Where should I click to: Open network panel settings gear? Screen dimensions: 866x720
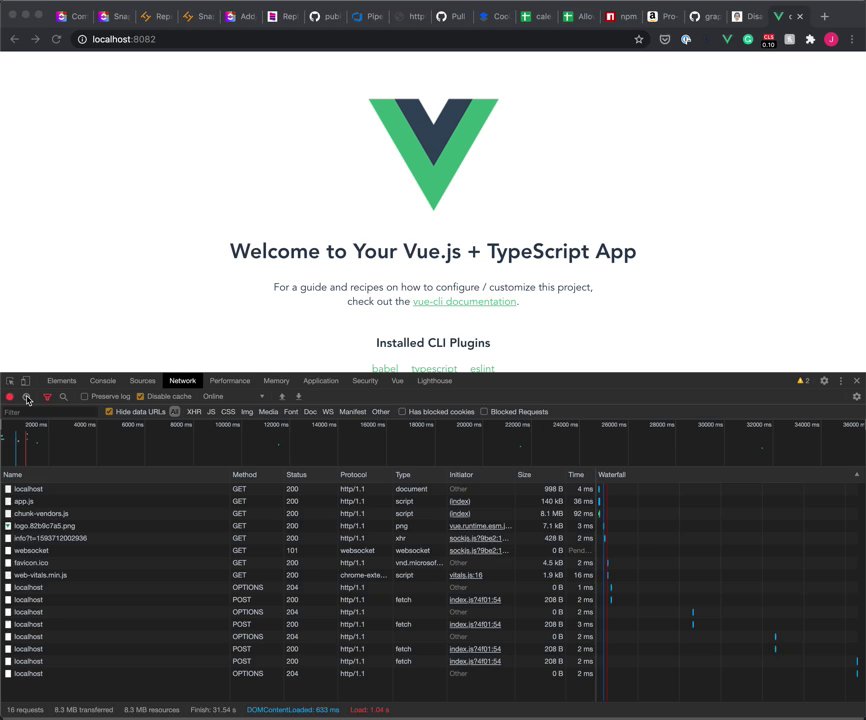click(x=857, y=396)
